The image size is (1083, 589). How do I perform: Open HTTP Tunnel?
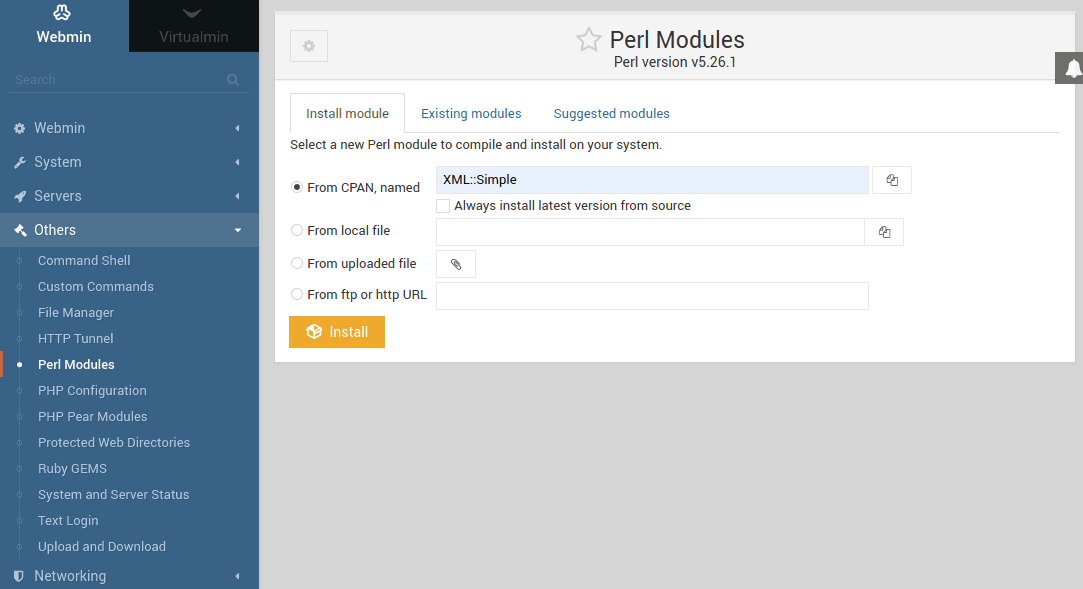coord(76,338)
